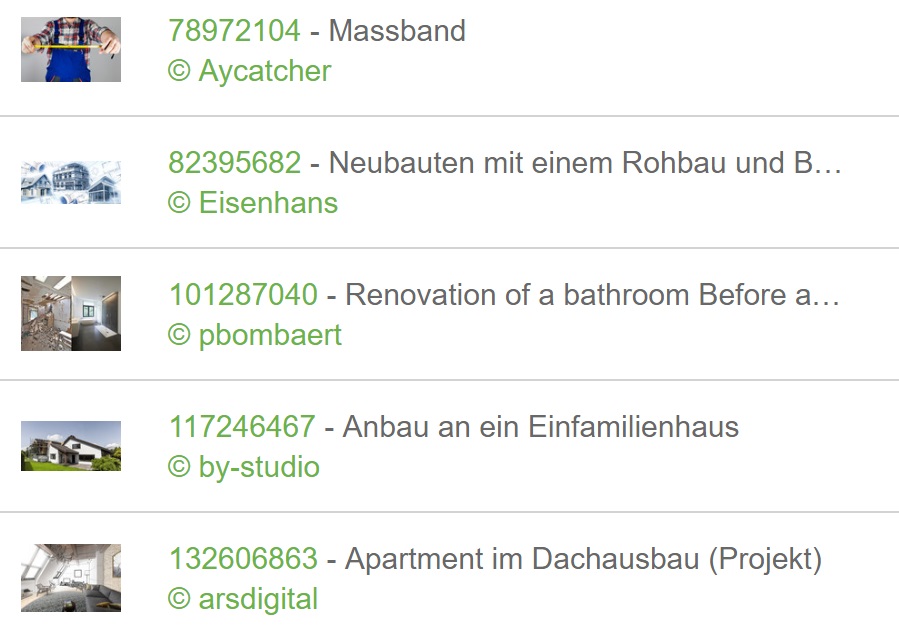Click image ID 117246467 link

pyautogui.click(x=242, y=426)
